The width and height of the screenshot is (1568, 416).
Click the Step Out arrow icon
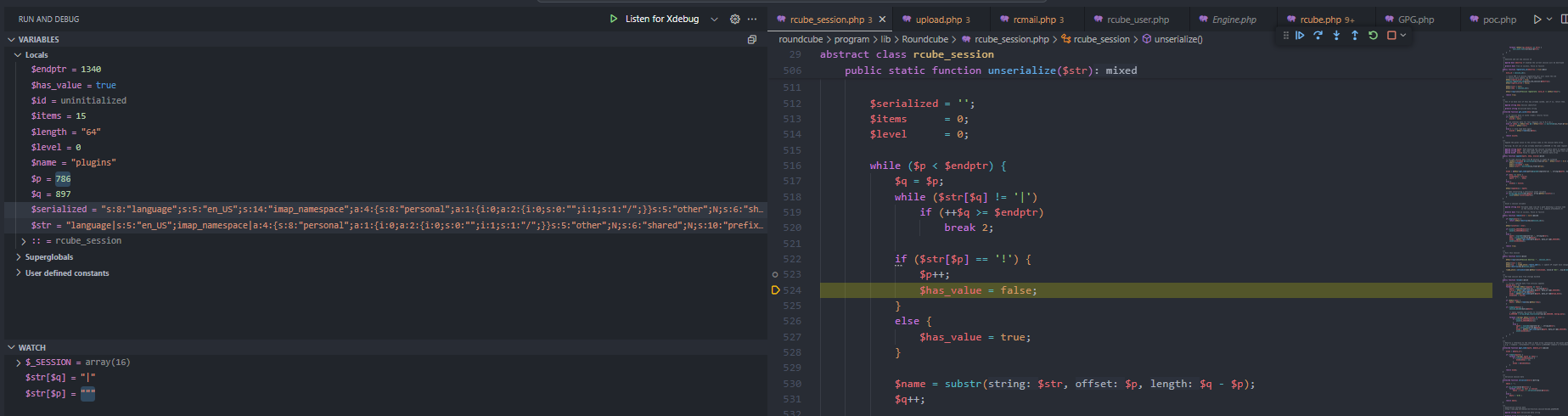1354,36
